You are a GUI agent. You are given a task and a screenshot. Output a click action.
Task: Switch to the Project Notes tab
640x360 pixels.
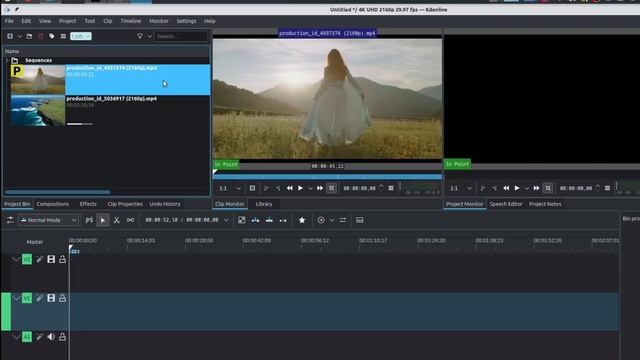point(545,204)
